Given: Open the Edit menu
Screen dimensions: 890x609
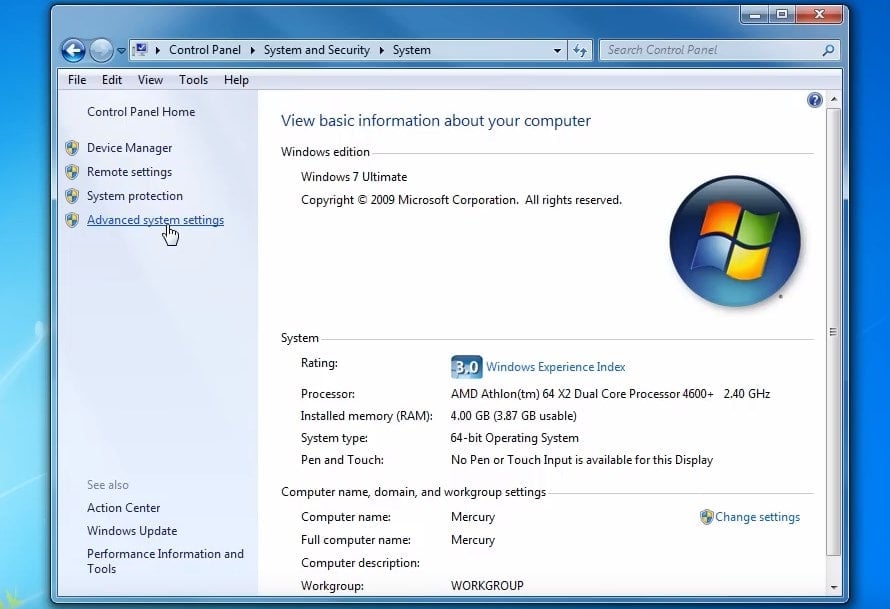Looking at the screenshot, I should pos(112,80).
